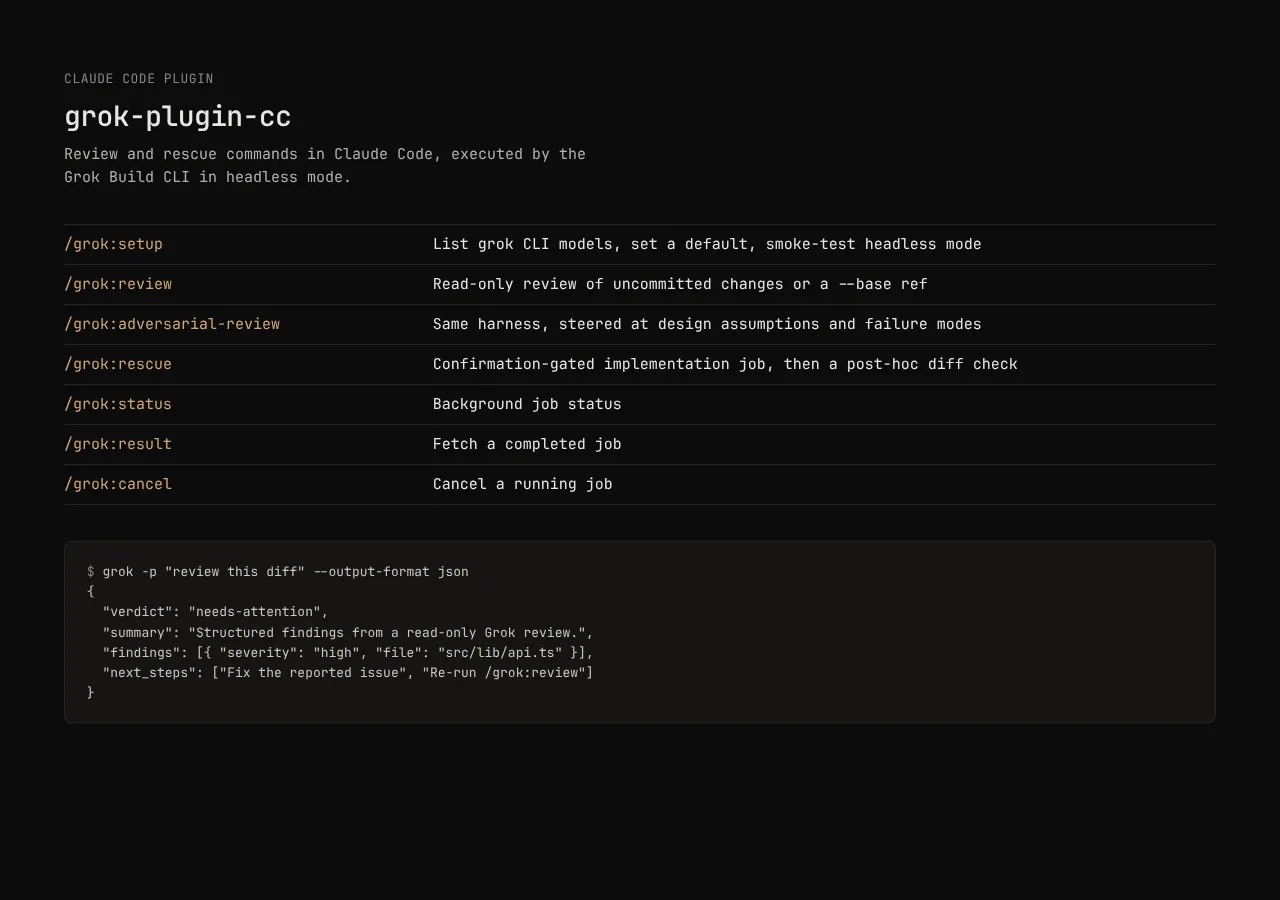Click the grok-plugin-cc page title
The width and height of the screenshot is (1280, 900).
point(177,117)
